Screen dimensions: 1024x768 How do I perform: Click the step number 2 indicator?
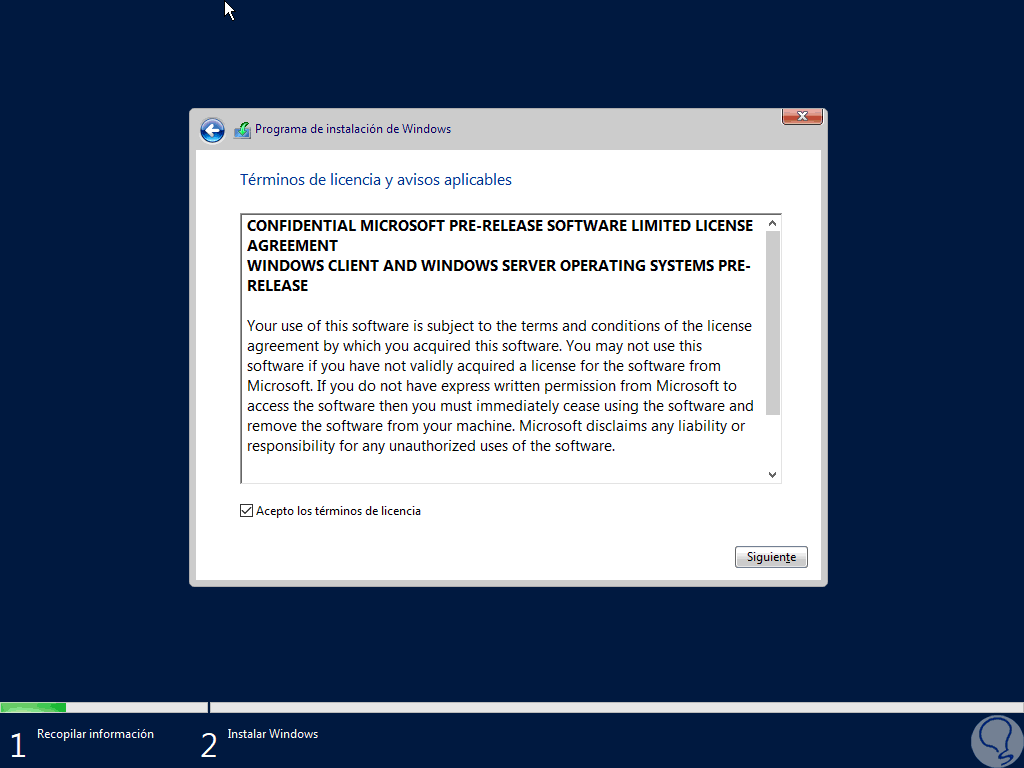point(209,745)
